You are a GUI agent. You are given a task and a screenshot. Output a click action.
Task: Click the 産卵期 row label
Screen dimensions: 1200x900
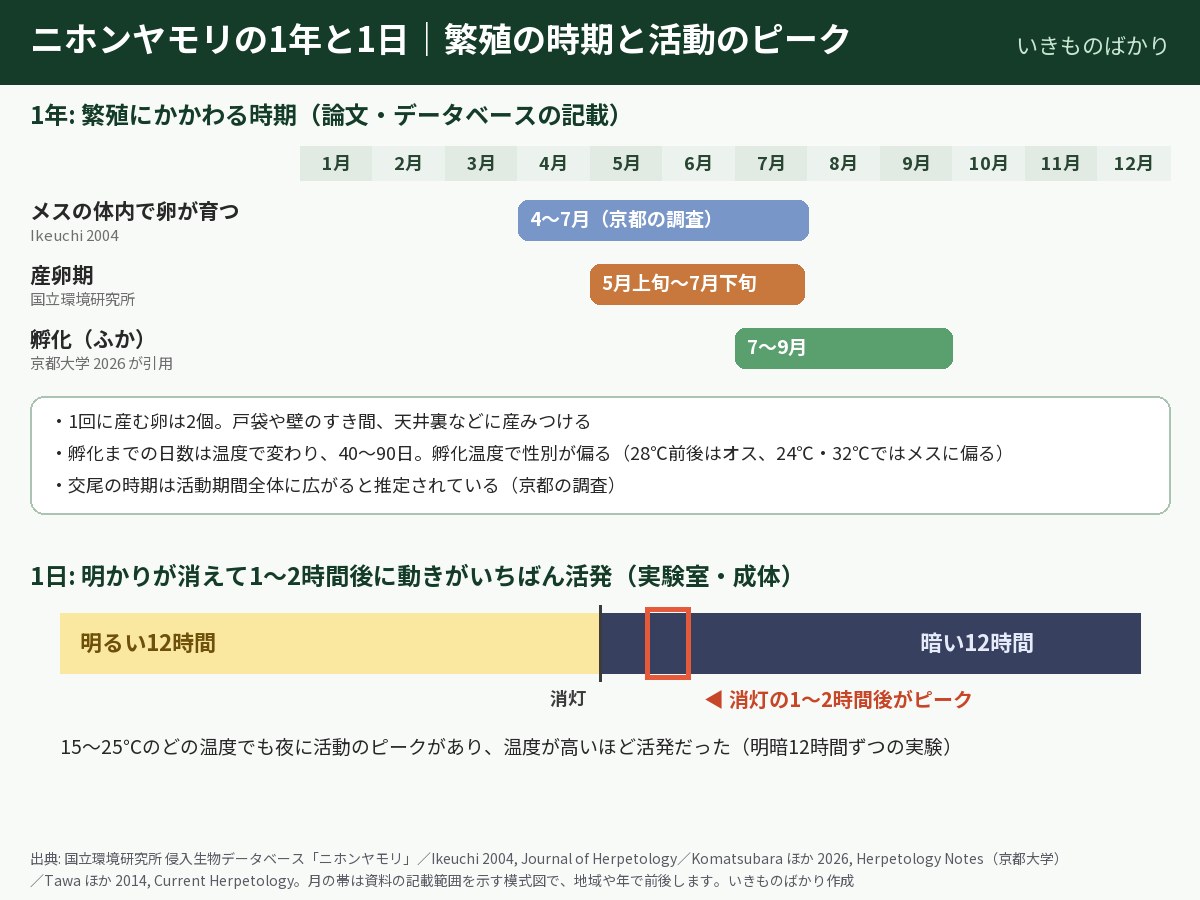[62, 276]
